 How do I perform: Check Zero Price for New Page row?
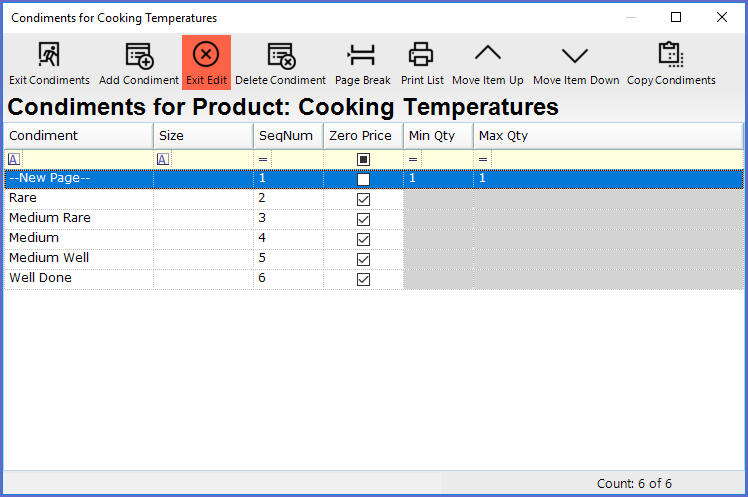[363, 179]
